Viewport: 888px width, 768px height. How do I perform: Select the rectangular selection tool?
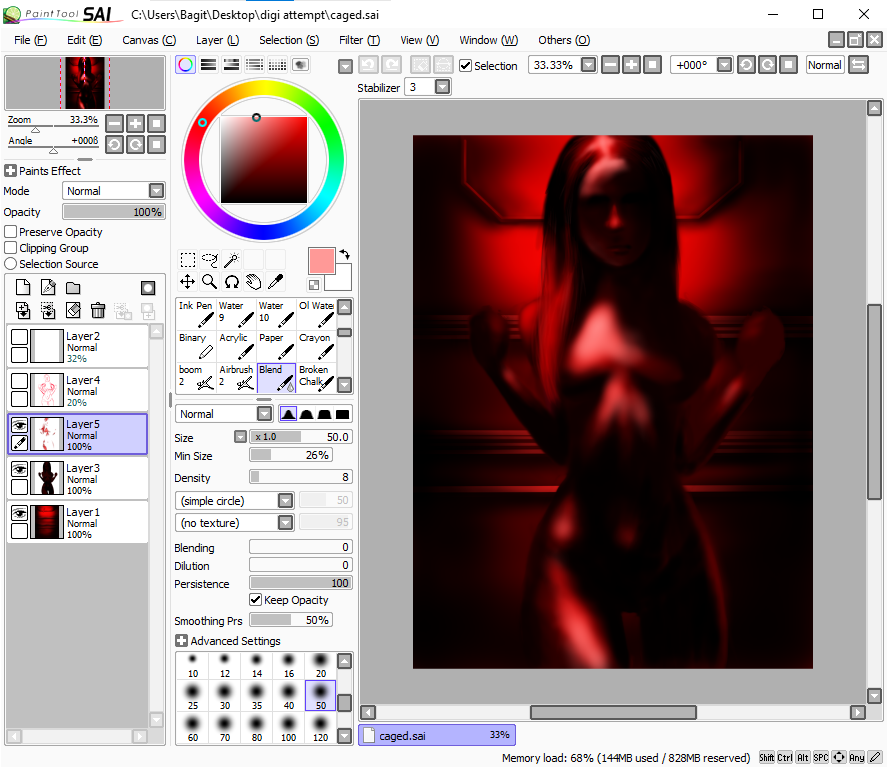187,260
